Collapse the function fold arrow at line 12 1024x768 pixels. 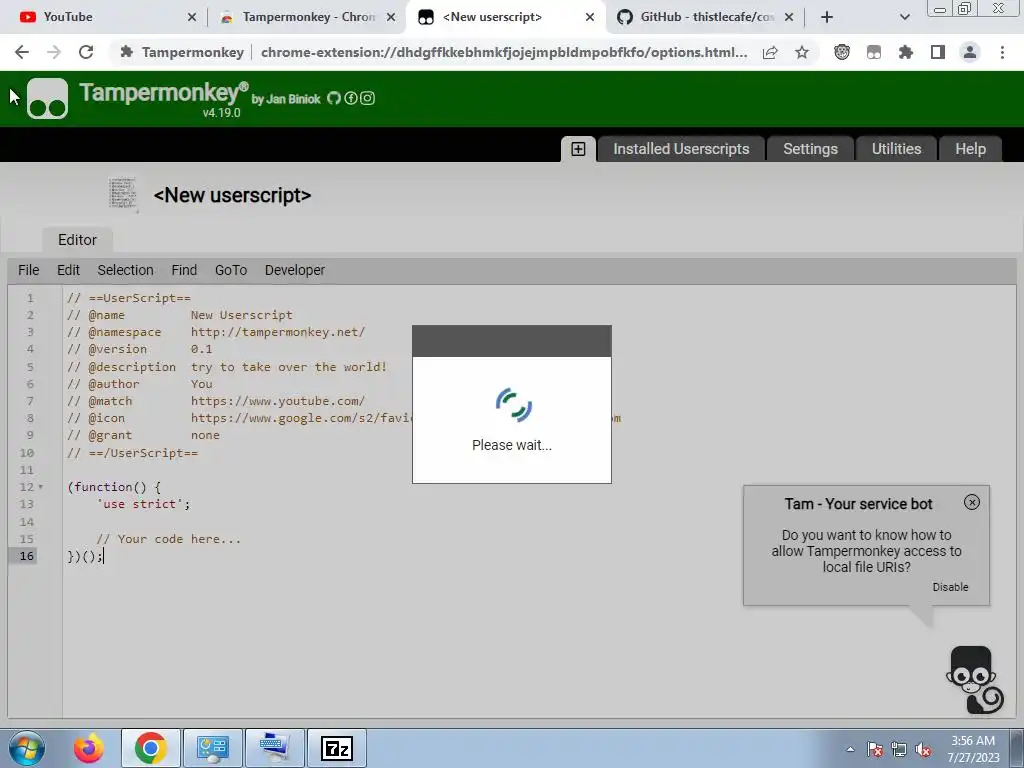click(x=40, y=487)
